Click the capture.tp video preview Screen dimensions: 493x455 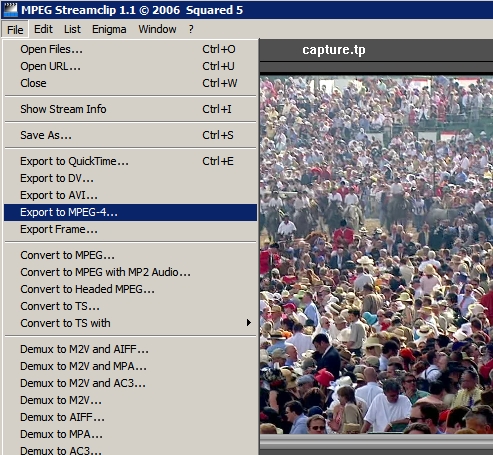[x=376, y=255]
